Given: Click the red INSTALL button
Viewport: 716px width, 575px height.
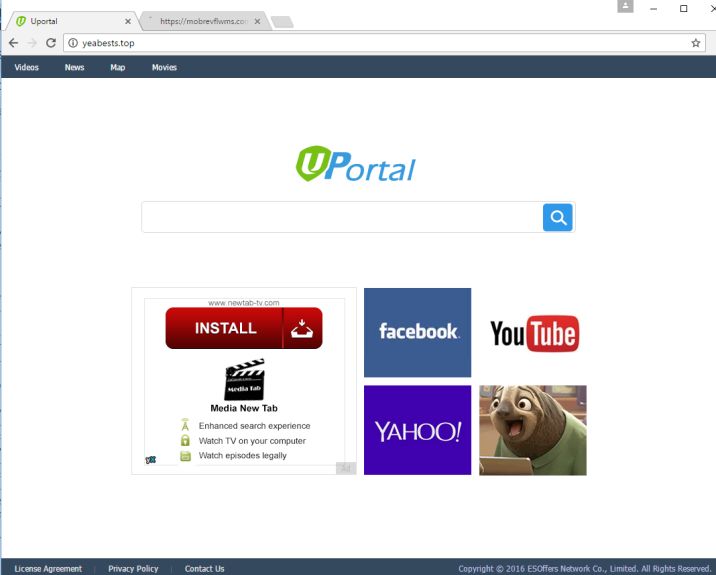Looking at the screenshot, I should (x=244, y=328).
